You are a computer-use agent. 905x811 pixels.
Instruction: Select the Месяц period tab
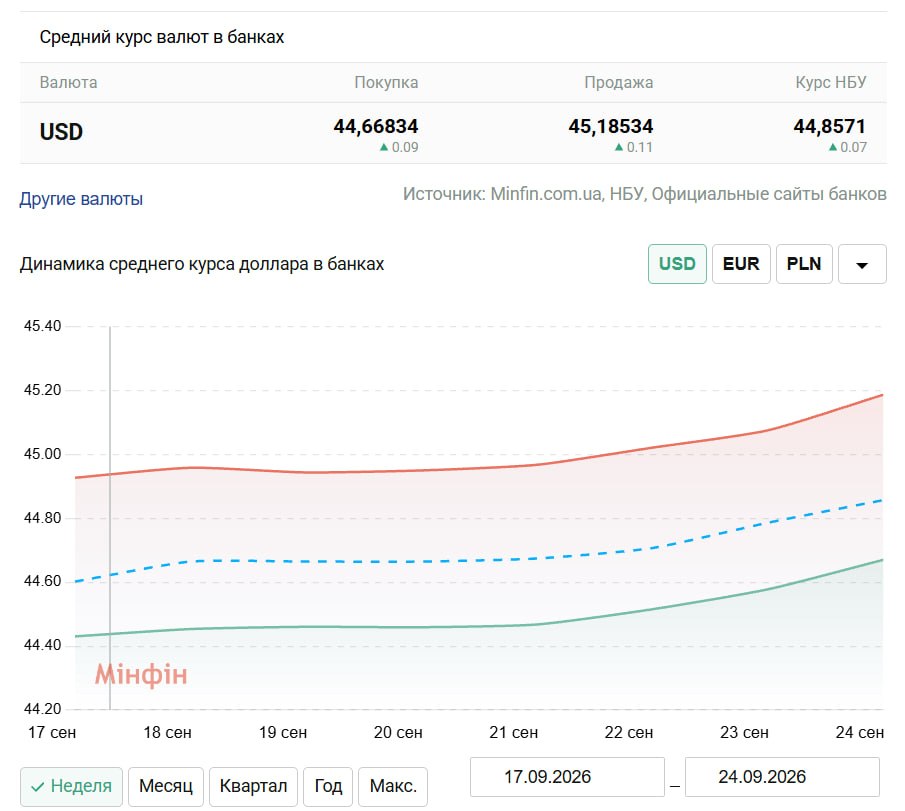tap(166, 786)
